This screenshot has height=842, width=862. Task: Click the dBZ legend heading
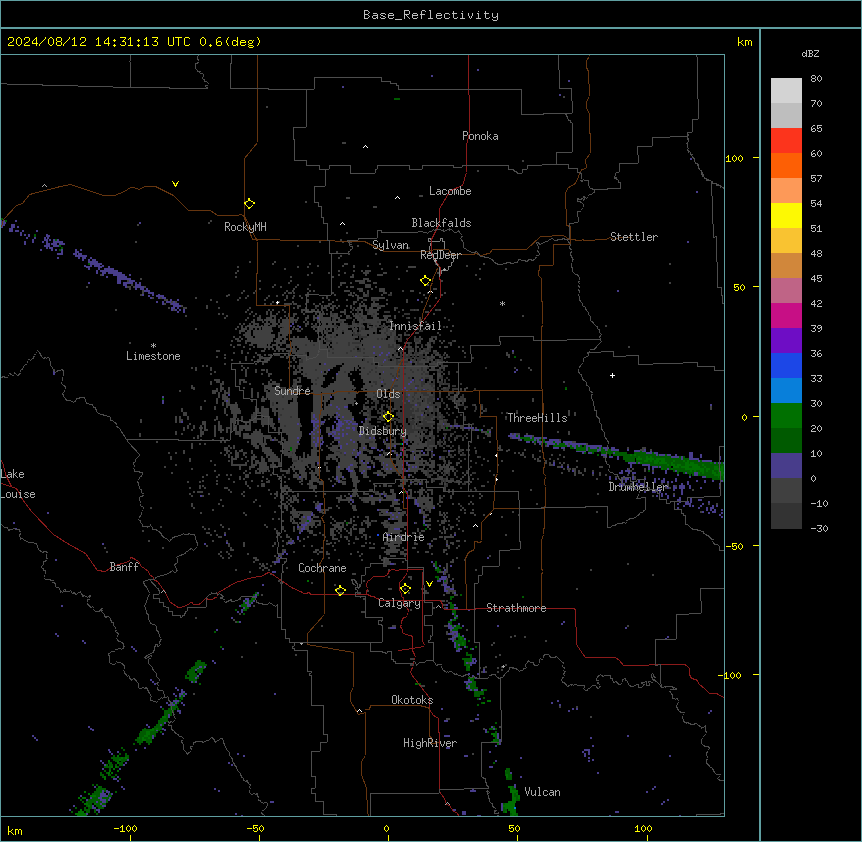click(810, 54)
